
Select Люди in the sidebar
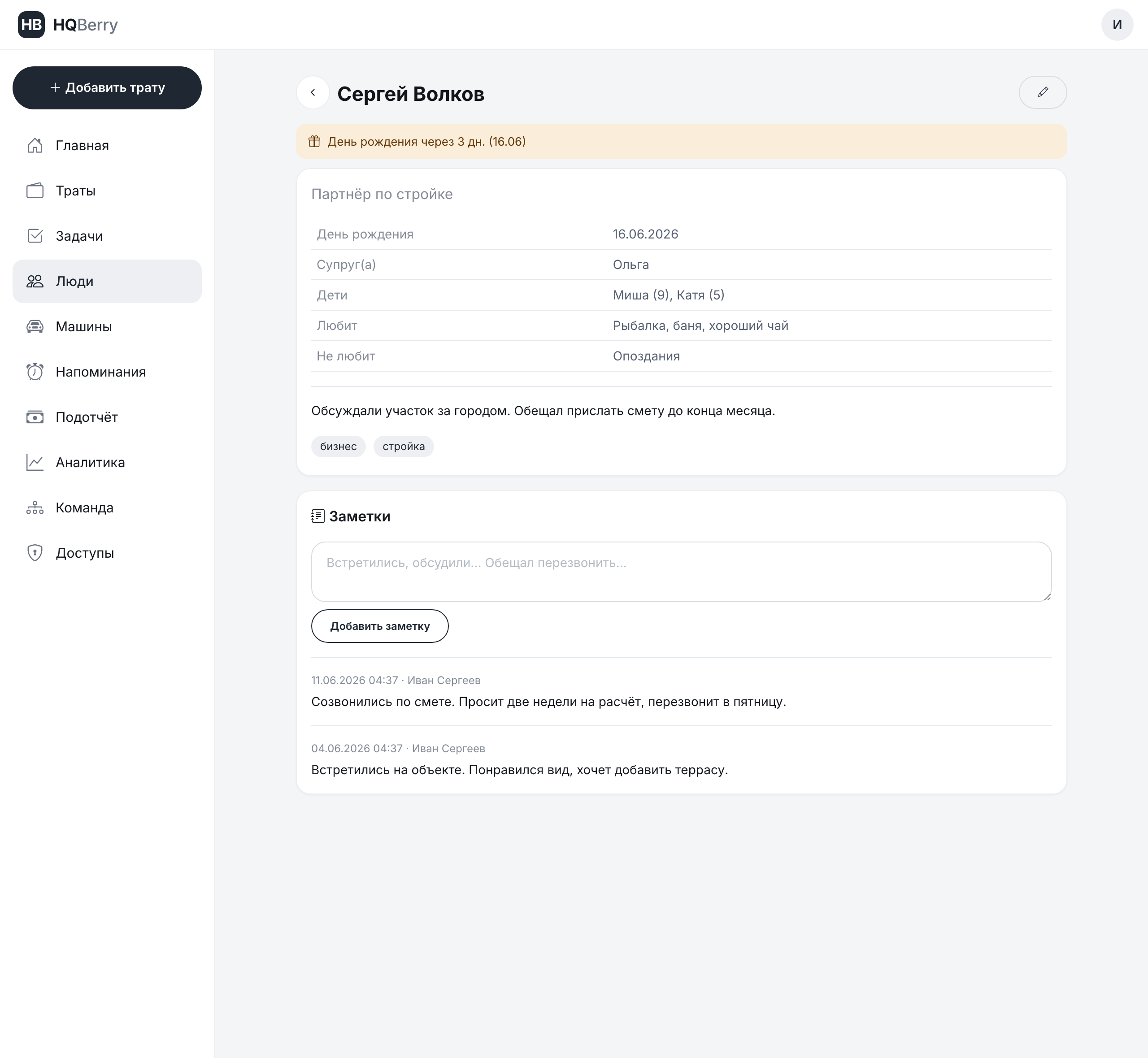(107, 281)
